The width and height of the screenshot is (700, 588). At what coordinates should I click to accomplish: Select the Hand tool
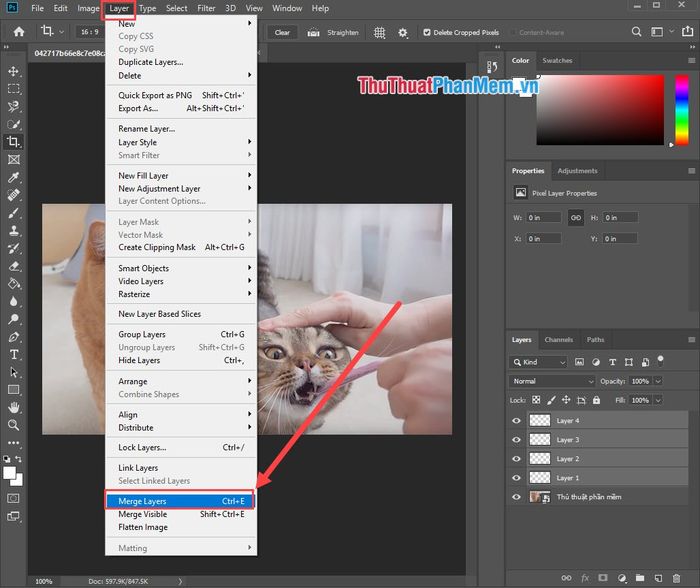(x=13, y=407)
